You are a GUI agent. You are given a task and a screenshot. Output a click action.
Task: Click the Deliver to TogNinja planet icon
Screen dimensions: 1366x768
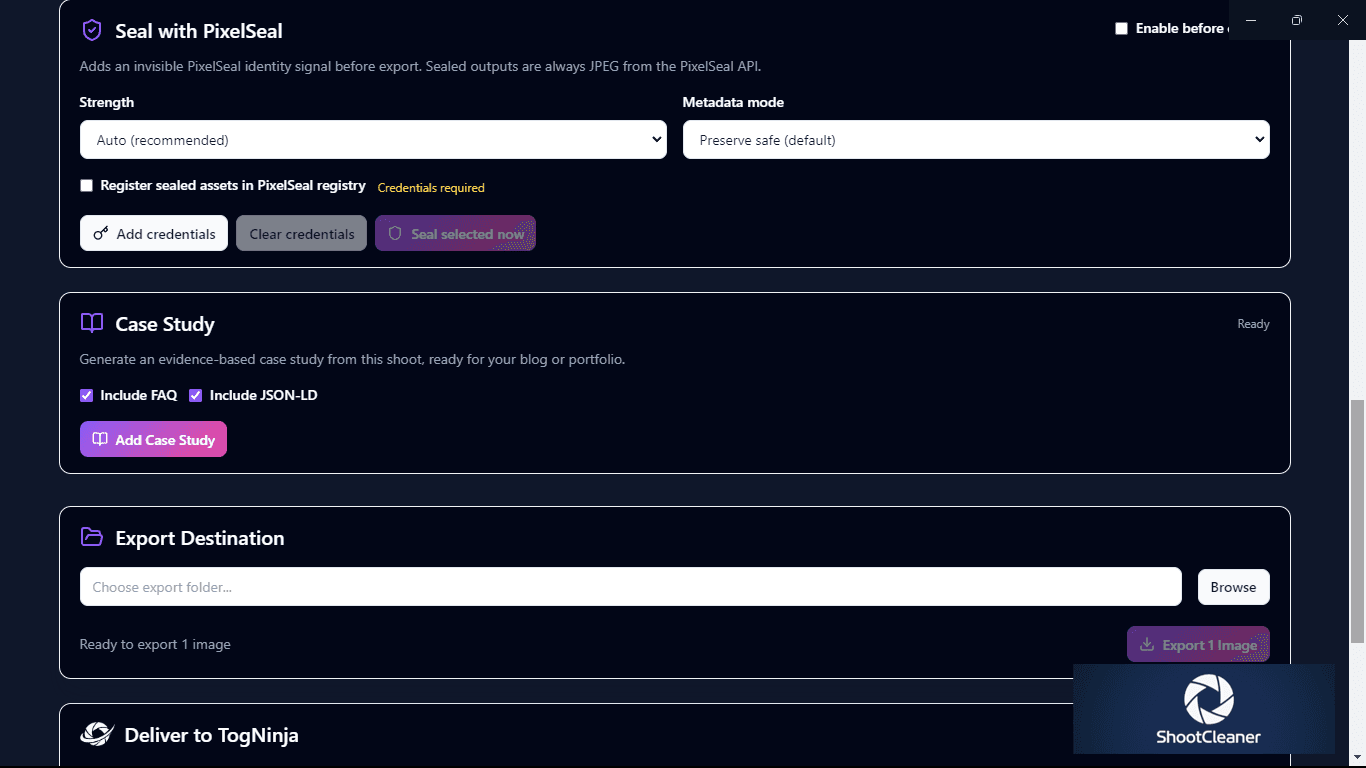tap(97, 735)
